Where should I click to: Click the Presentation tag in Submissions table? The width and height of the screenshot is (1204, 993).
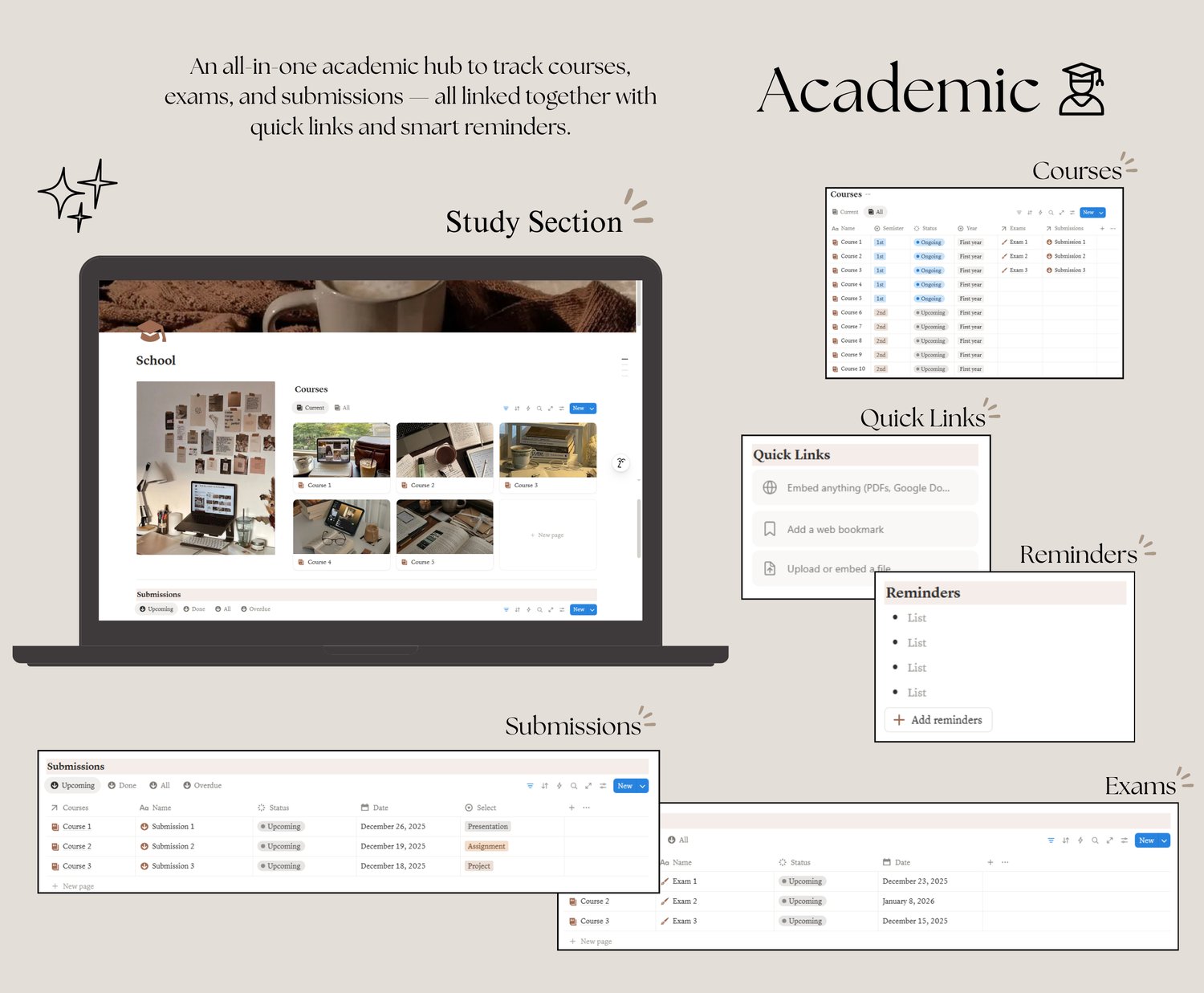pyautogui.click(x=488, y=827)
